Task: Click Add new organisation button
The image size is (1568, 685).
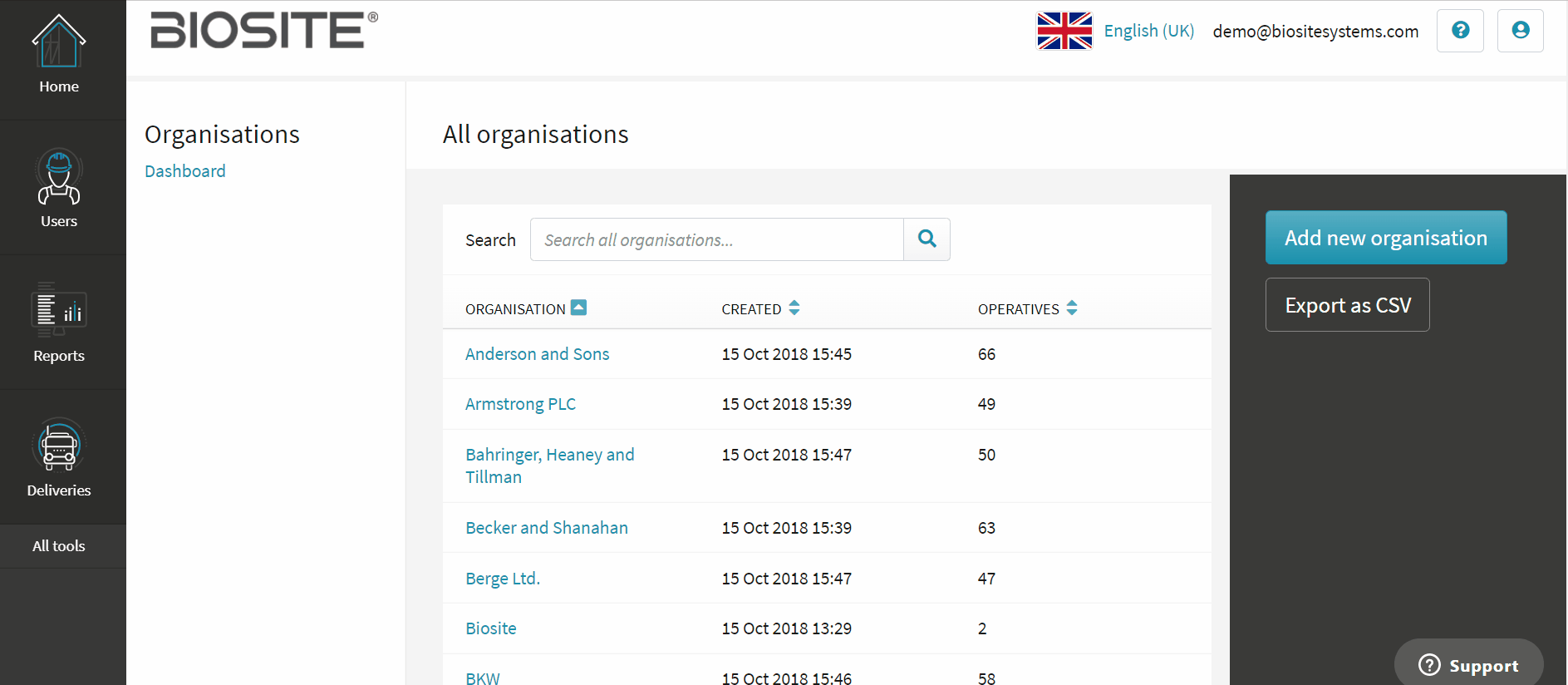Action: [x=1386, y=238]
